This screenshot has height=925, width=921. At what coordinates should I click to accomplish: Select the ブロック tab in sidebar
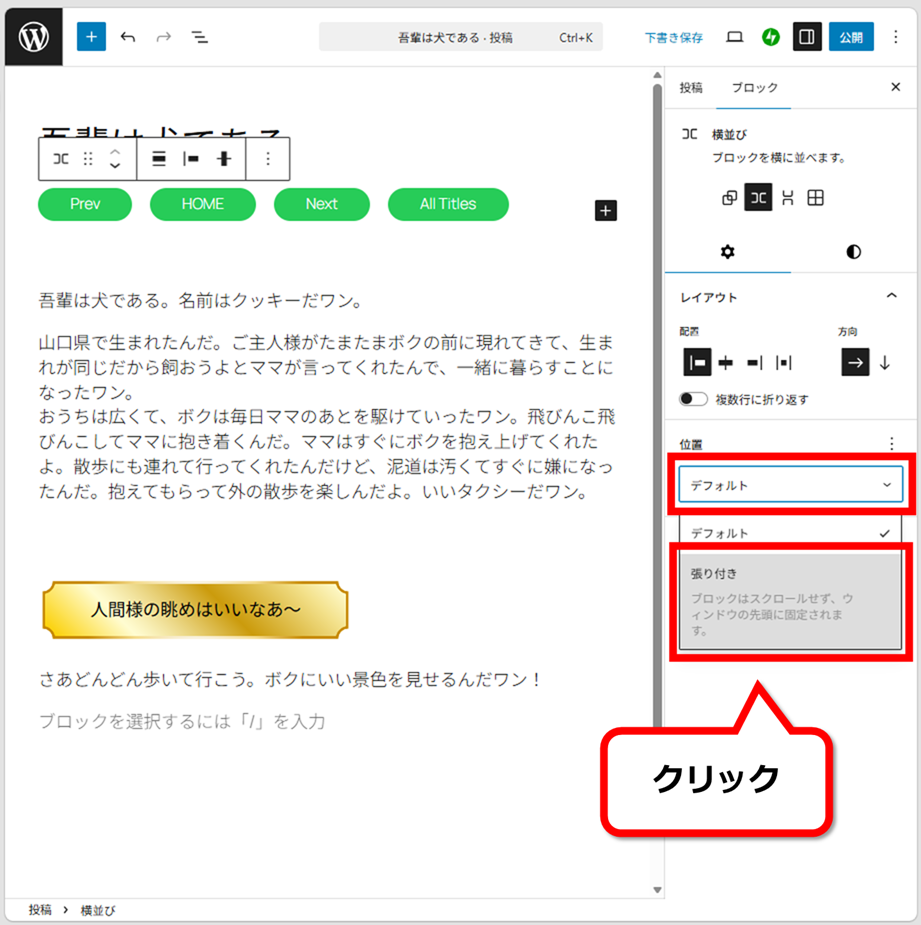click(754, 88)
